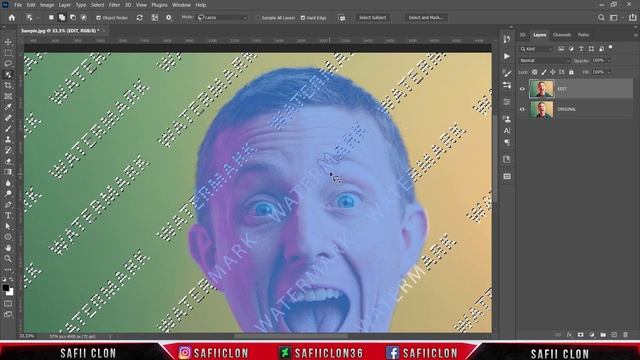
Task: Select the Ellipse shape tool
Action: pyautogui.click(x=8, y=237)
